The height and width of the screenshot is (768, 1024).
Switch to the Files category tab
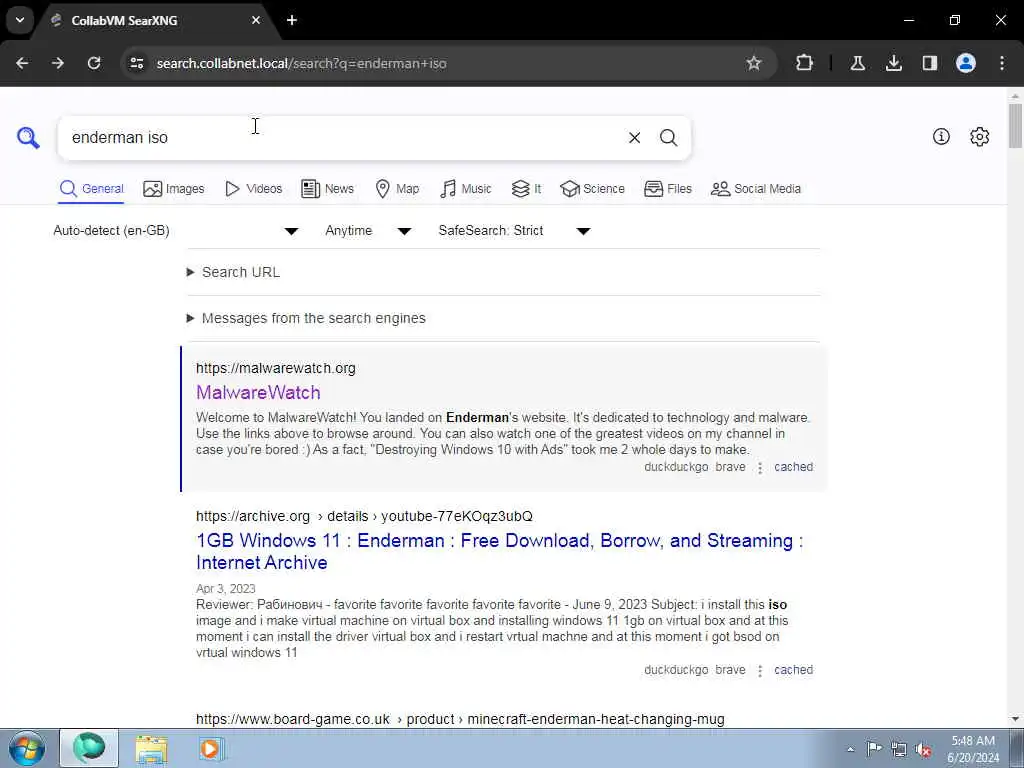(x=667, y=189)
